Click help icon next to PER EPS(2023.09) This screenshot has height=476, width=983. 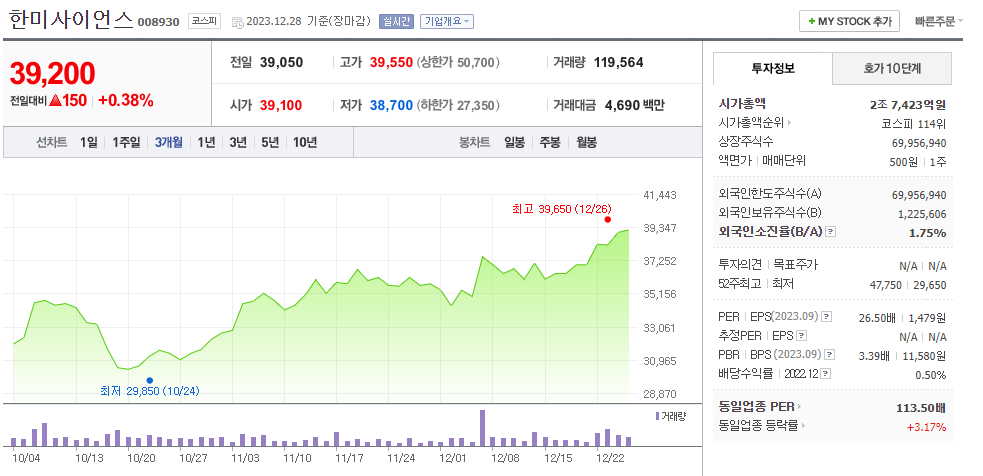tap(827, 317)
